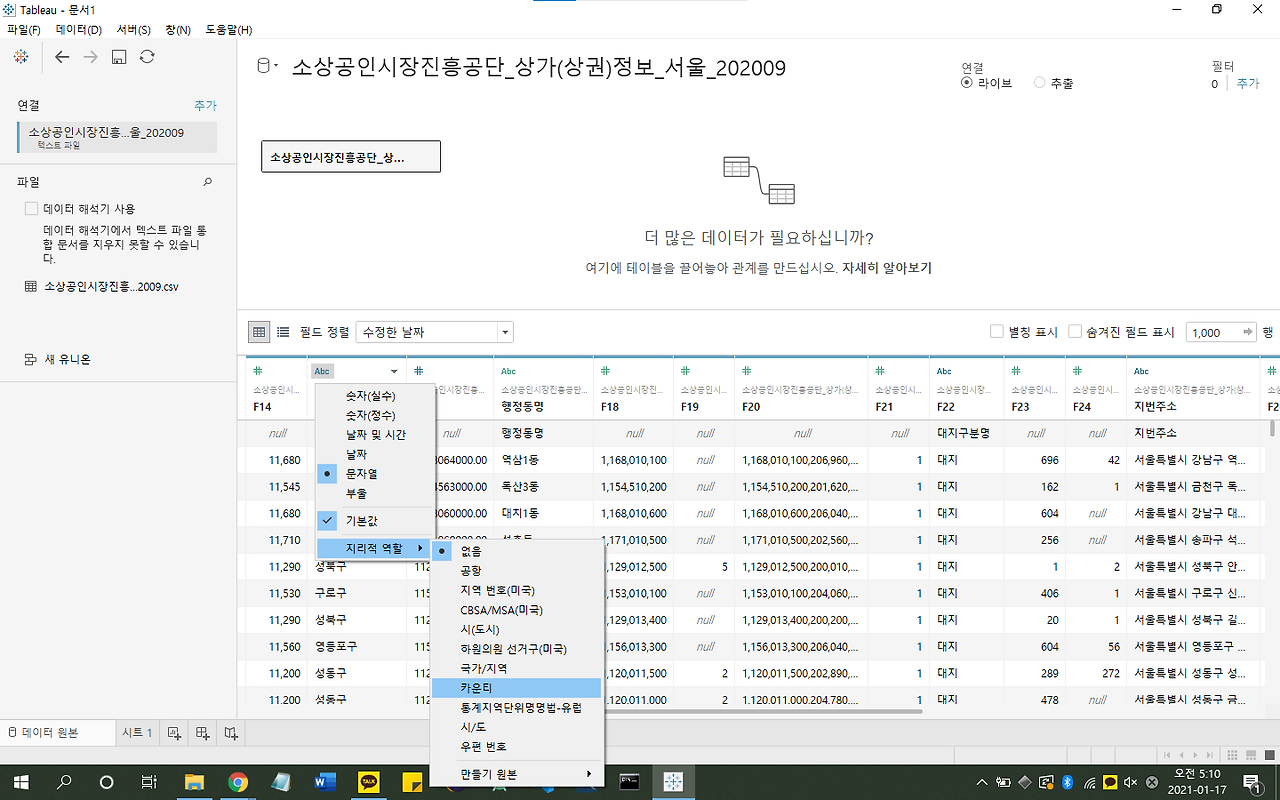The image size is (1280, 800).
Task: Open the Windows Start menu
Action: (20, 782)
